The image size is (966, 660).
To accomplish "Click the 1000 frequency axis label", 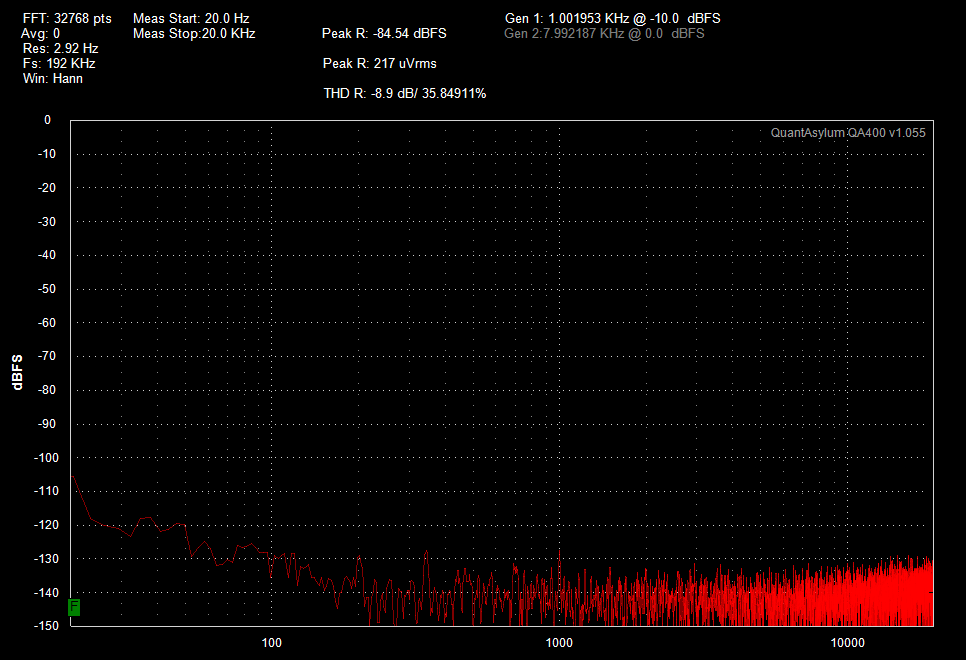I will pyautogui.click(x=559, y=643).
